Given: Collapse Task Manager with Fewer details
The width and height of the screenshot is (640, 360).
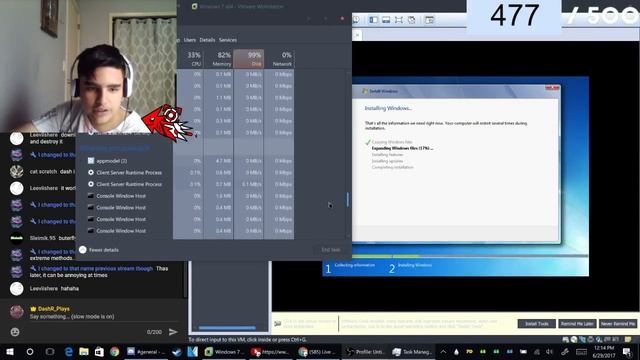Looking at the screenshot, I should tap(99, 250).
